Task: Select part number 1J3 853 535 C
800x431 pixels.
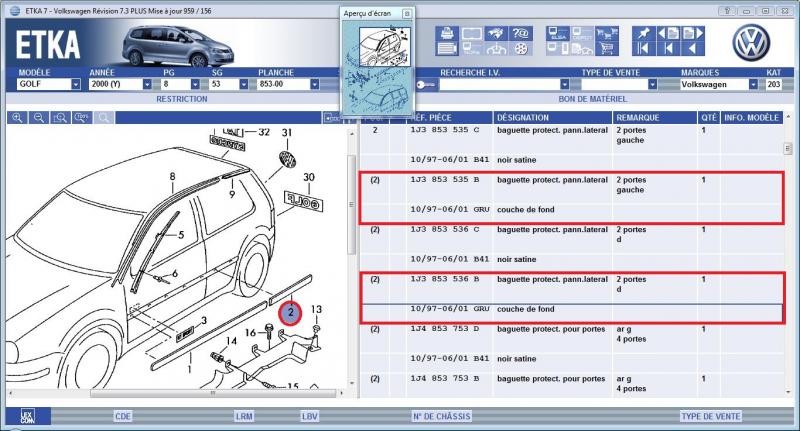Action: pyautogui.click(x=444, y=130)
